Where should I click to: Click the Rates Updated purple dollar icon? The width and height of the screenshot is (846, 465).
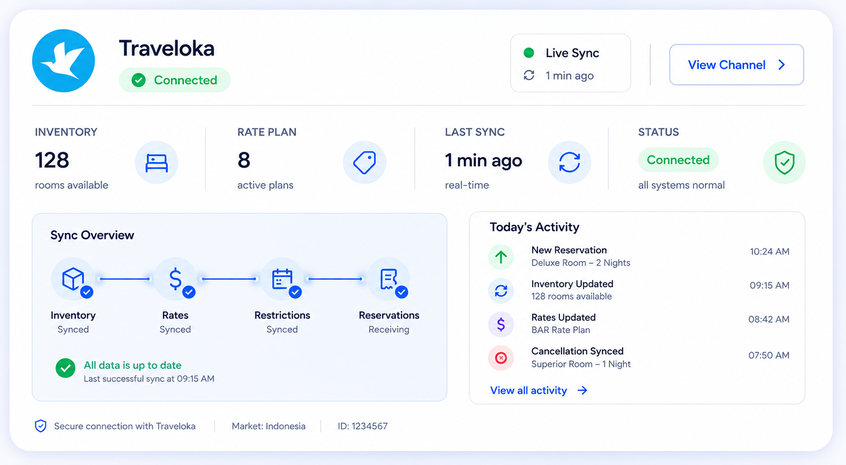(x=501, y=324)
